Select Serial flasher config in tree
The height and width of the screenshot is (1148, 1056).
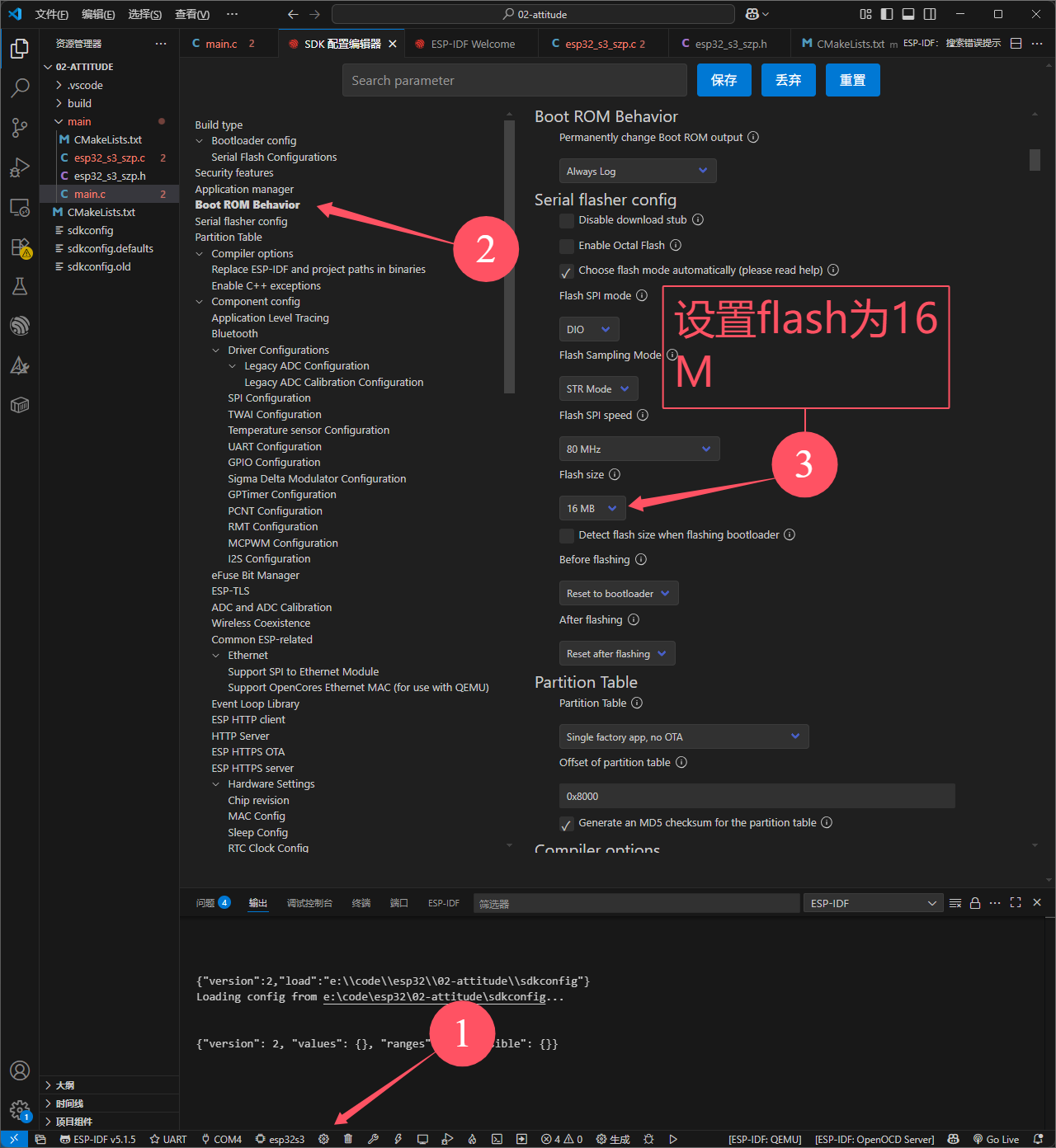coord(241,221)
